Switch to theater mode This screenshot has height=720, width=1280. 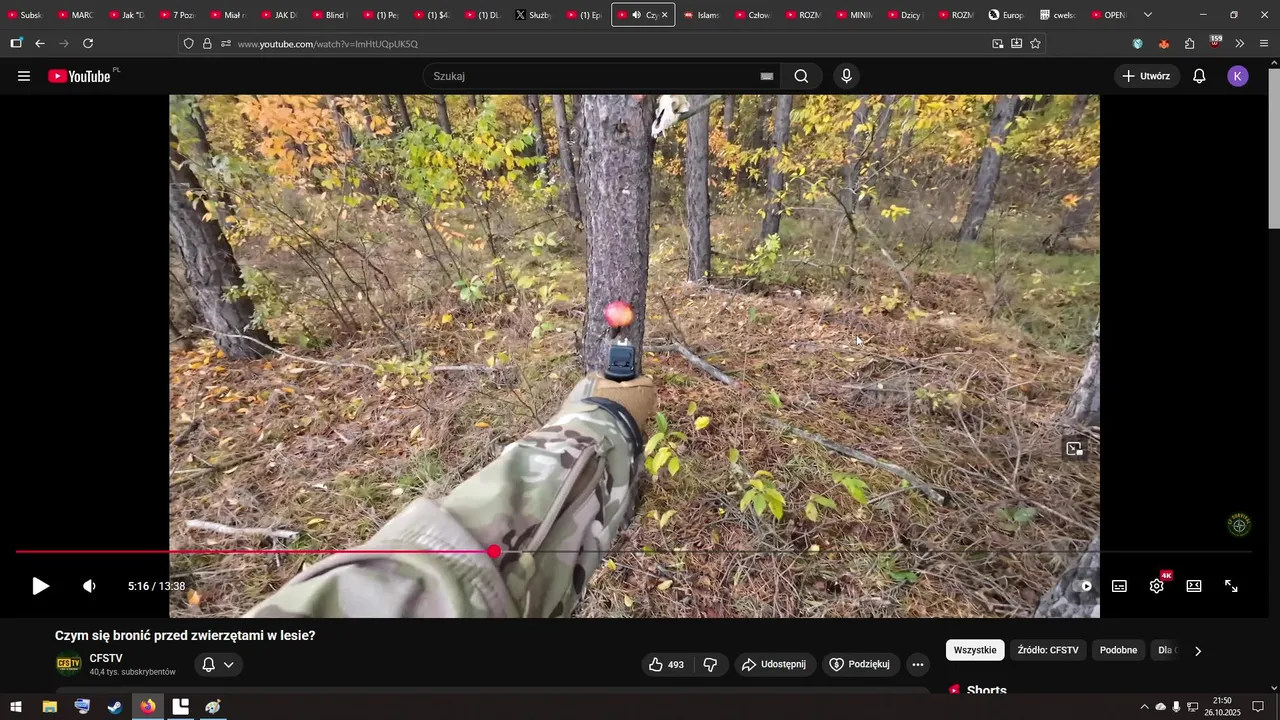1194,586
